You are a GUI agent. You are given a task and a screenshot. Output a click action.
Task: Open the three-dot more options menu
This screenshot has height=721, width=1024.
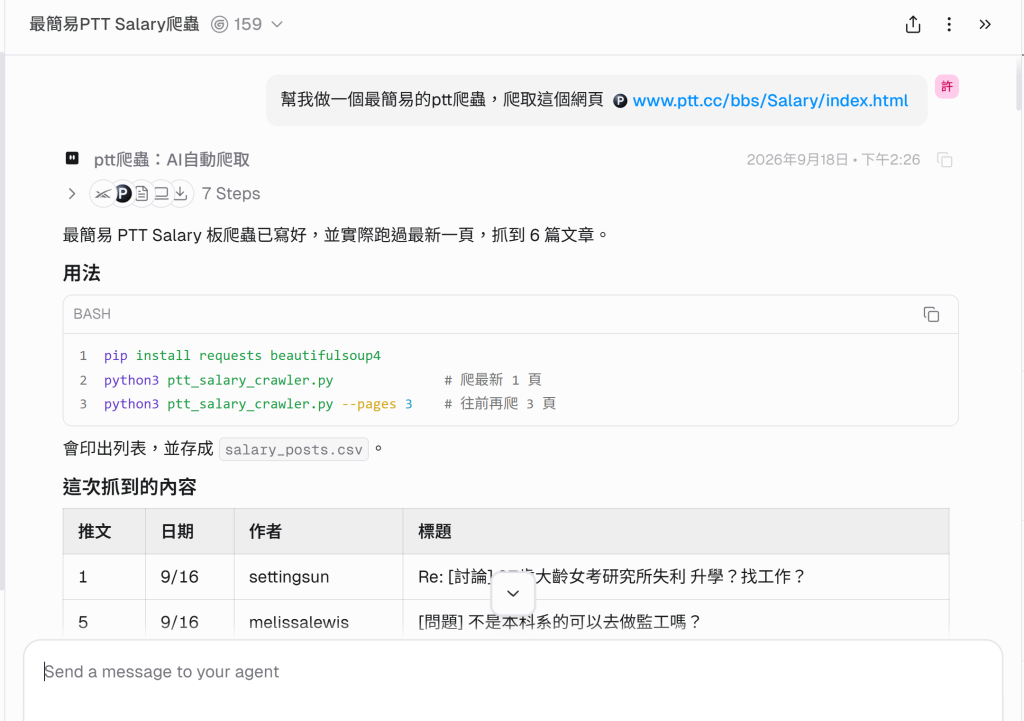tap(949, 25)
